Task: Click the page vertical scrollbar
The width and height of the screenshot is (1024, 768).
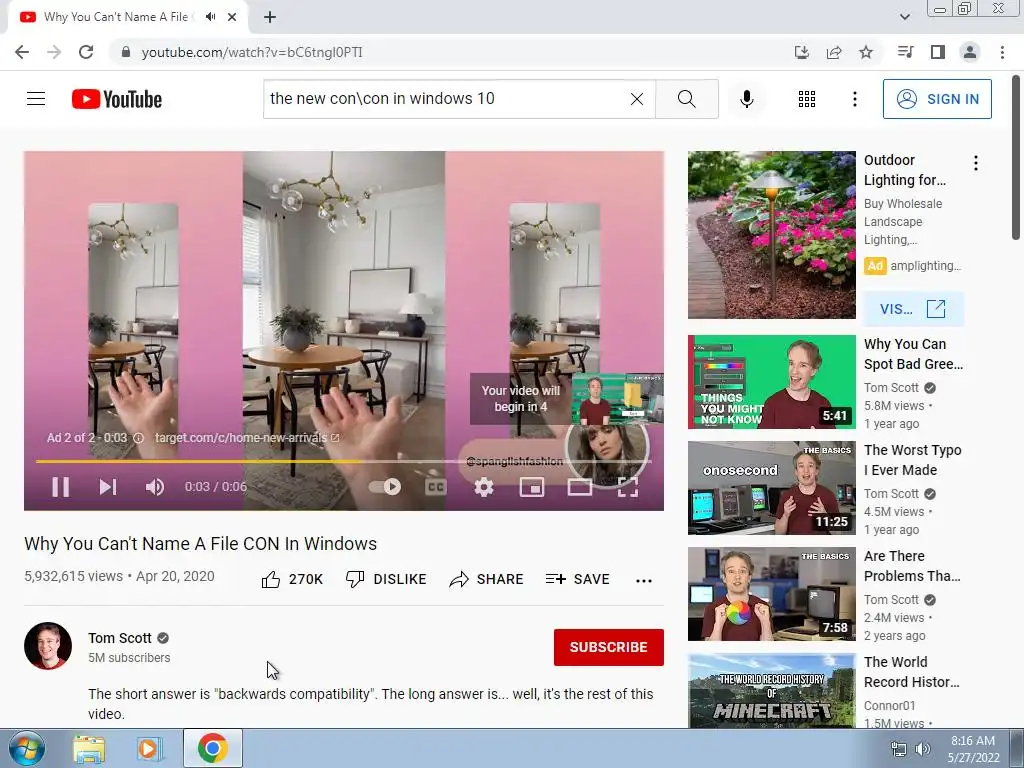Action: [1016, 157]
